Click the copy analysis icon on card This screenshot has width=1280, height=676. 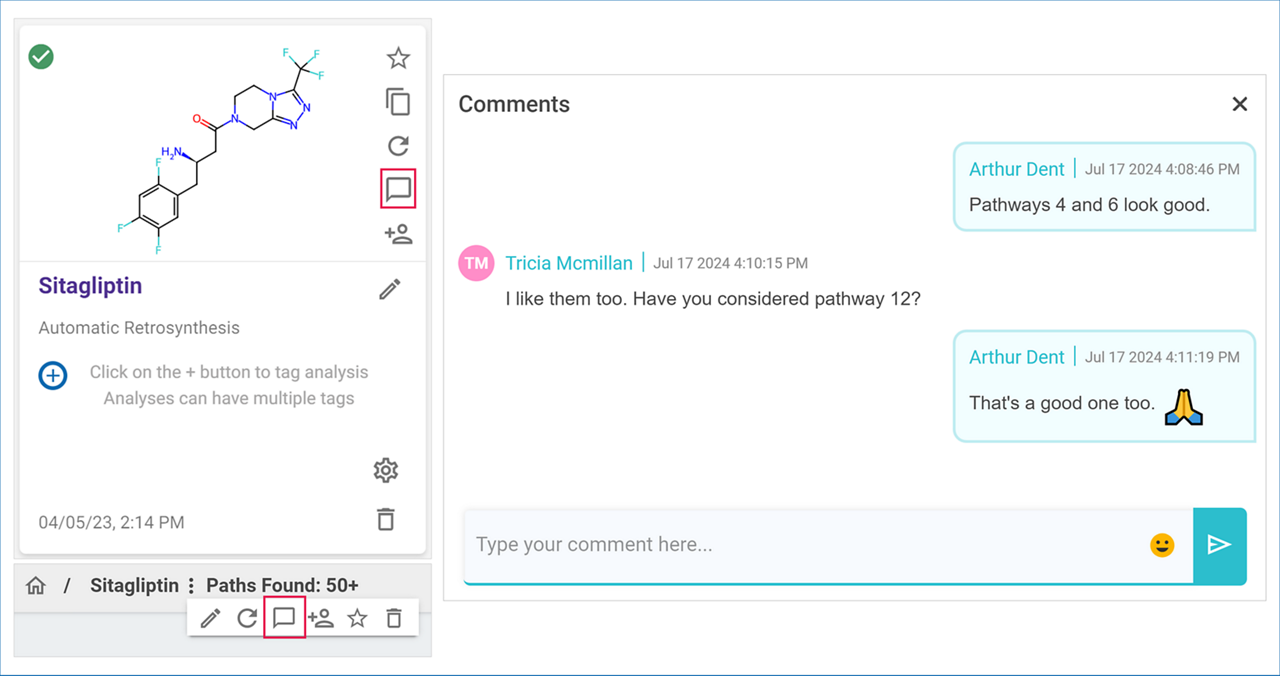398,102
